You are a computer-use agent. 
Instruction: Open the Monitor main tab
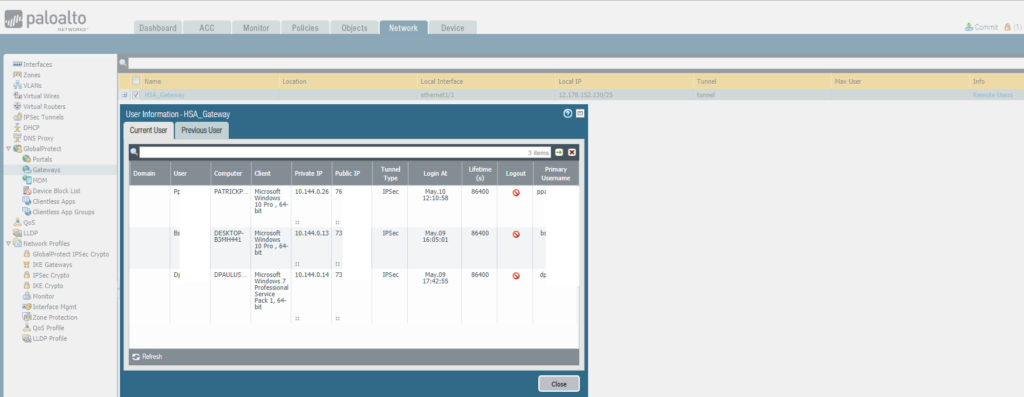pyautogui.click(x=256, y=28)
